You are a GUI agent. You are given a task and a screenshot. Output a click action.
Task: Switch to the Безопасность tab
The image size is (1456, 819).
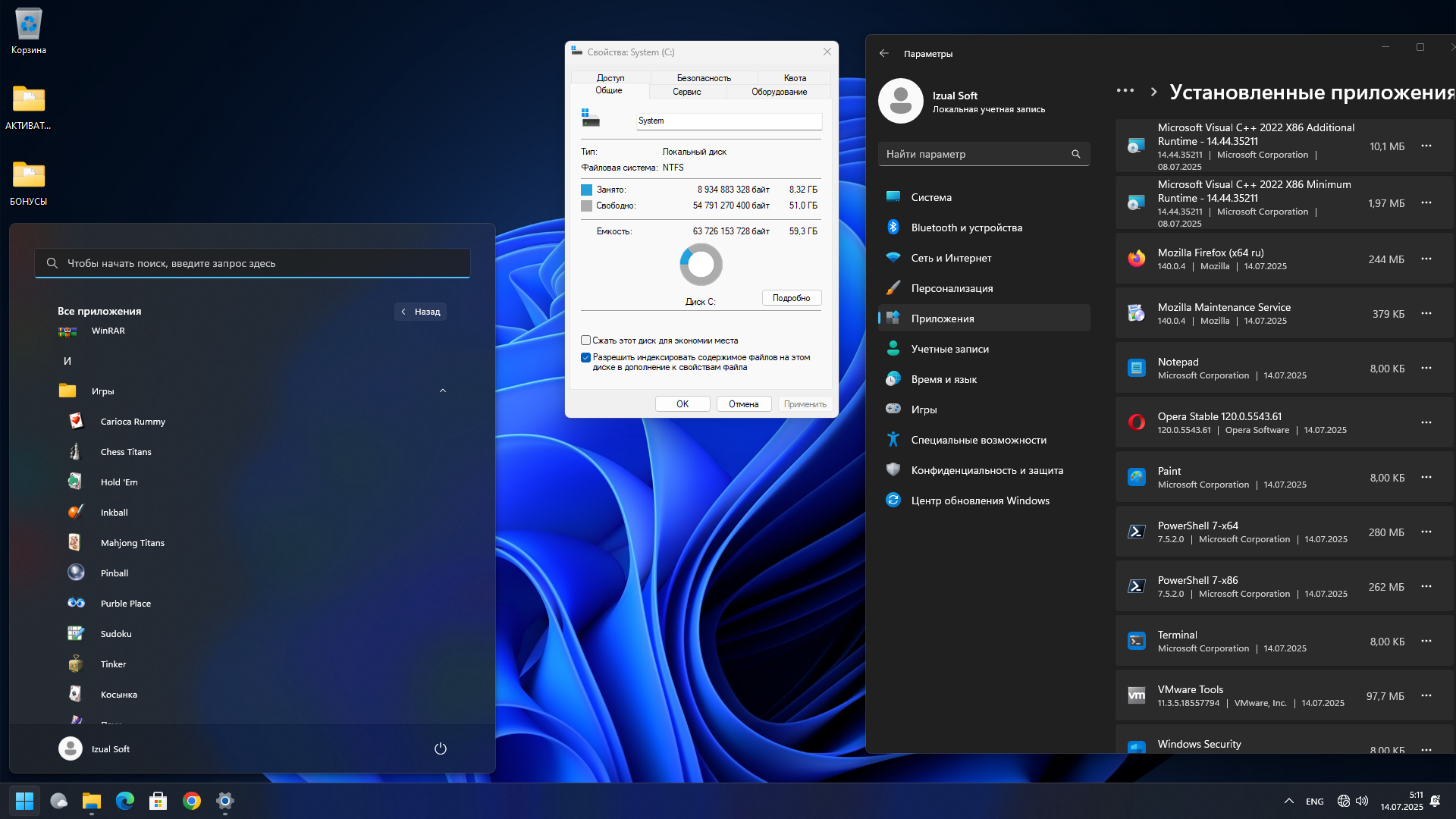coord(704,77)
